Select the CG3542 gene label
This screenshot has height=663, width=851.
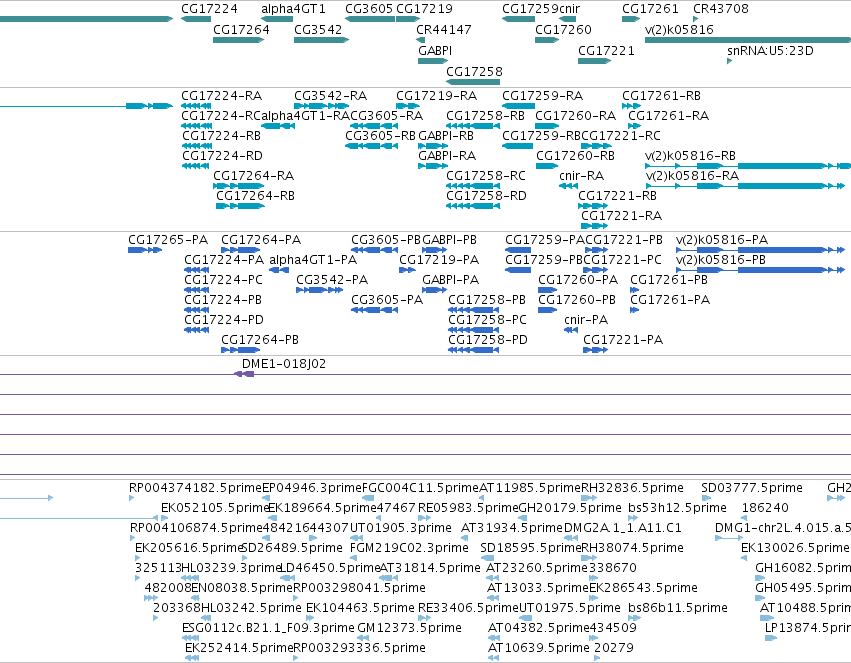pos(318,29)
